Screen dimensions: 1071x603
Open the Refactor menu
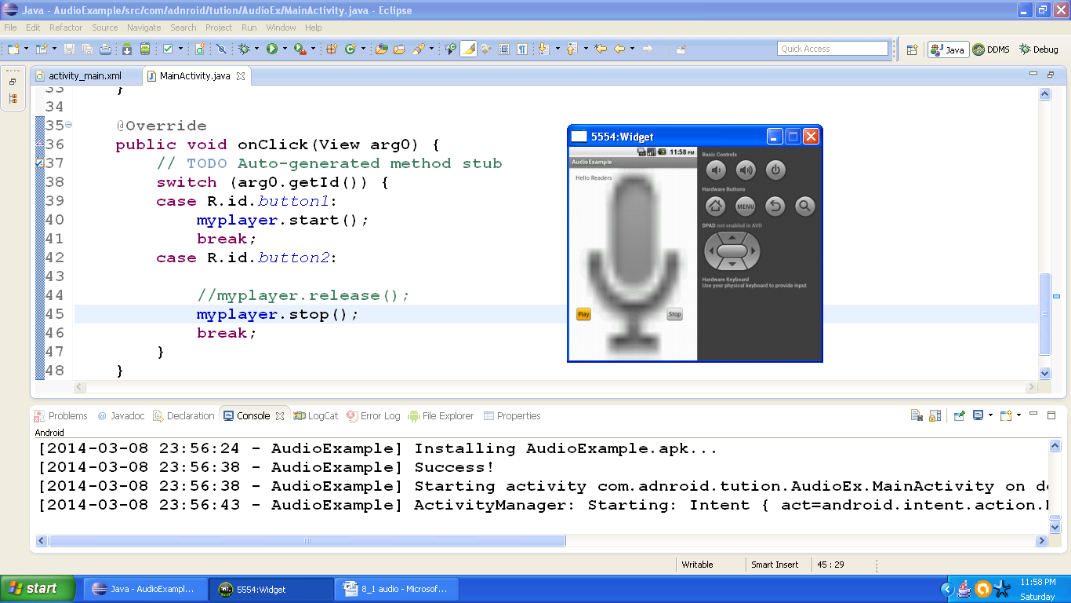(x=66, y=27)
